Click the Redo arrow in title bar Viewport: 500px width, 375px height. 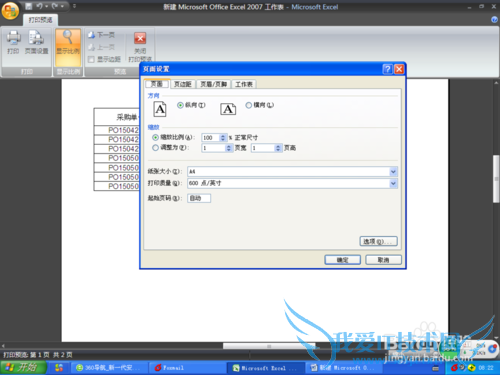pyautogui.click(x=55, y=6)
